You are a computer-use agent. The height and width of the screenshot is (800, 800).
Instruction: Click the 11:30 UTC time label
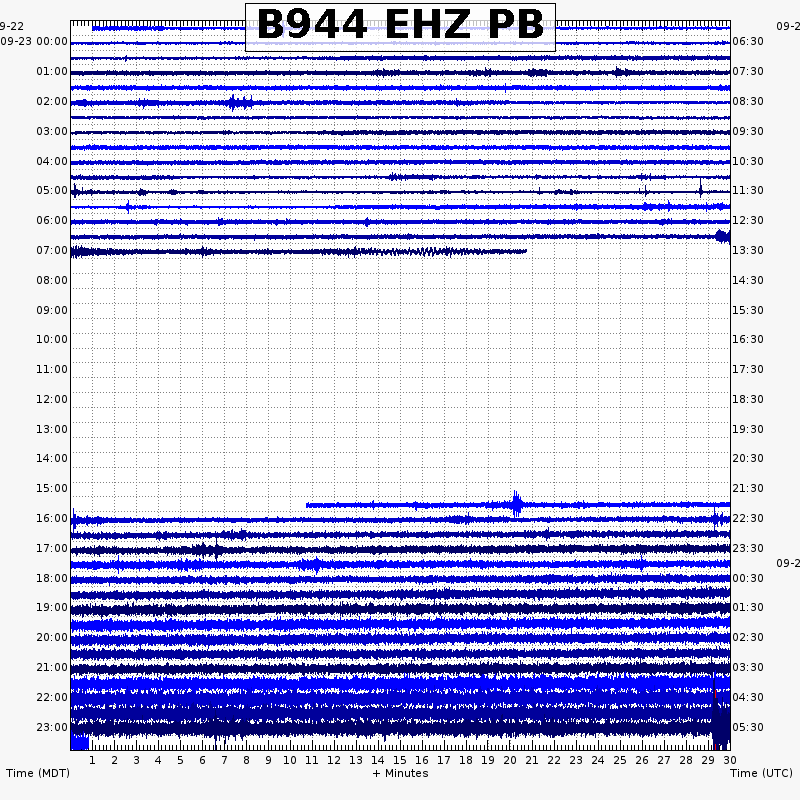748,190
